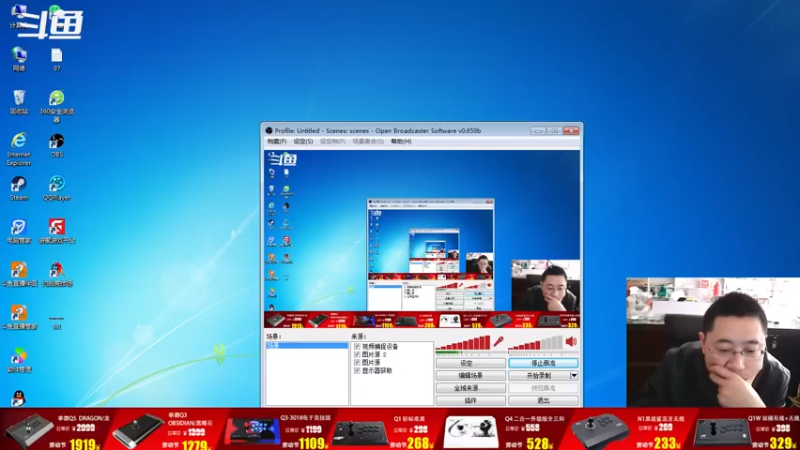
Task: Click the 设定... settings button
Action: pos(470,363)
